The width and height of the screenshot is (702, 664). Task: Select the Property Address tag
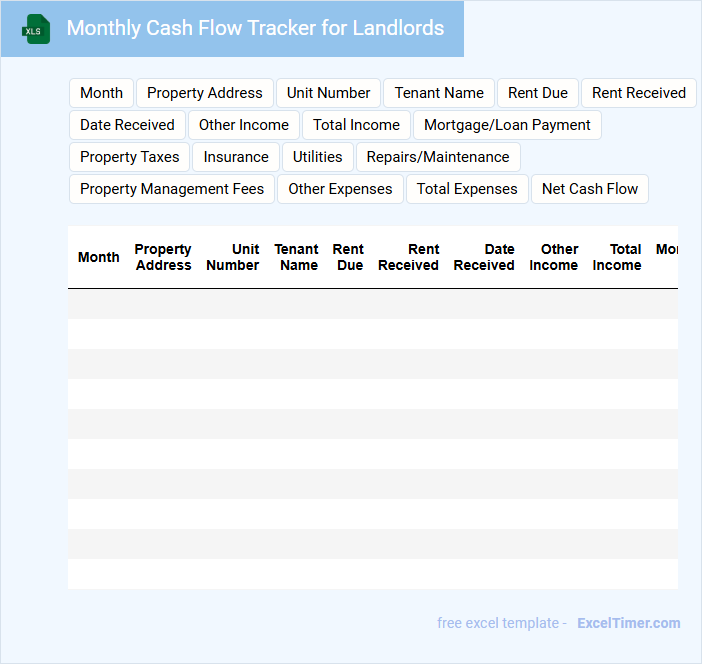pos(205,93)
